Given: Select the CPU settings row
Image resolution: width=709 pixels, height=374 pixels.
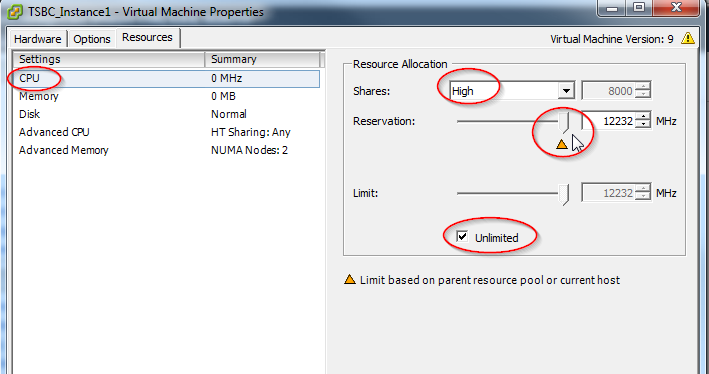Looking at the screenshot, I should (x=166, y=78).
